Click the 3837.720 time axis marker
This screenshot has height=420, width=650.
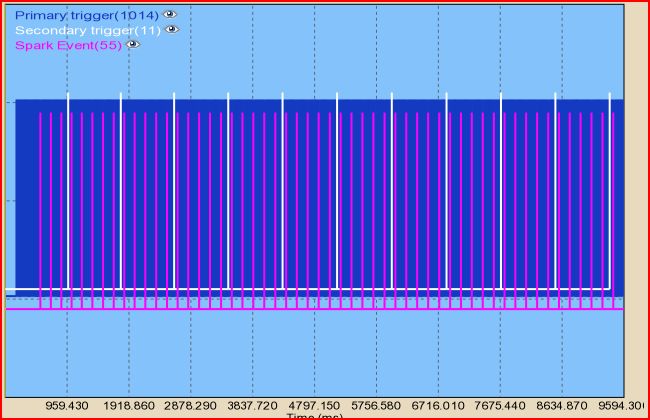point(253,406)
